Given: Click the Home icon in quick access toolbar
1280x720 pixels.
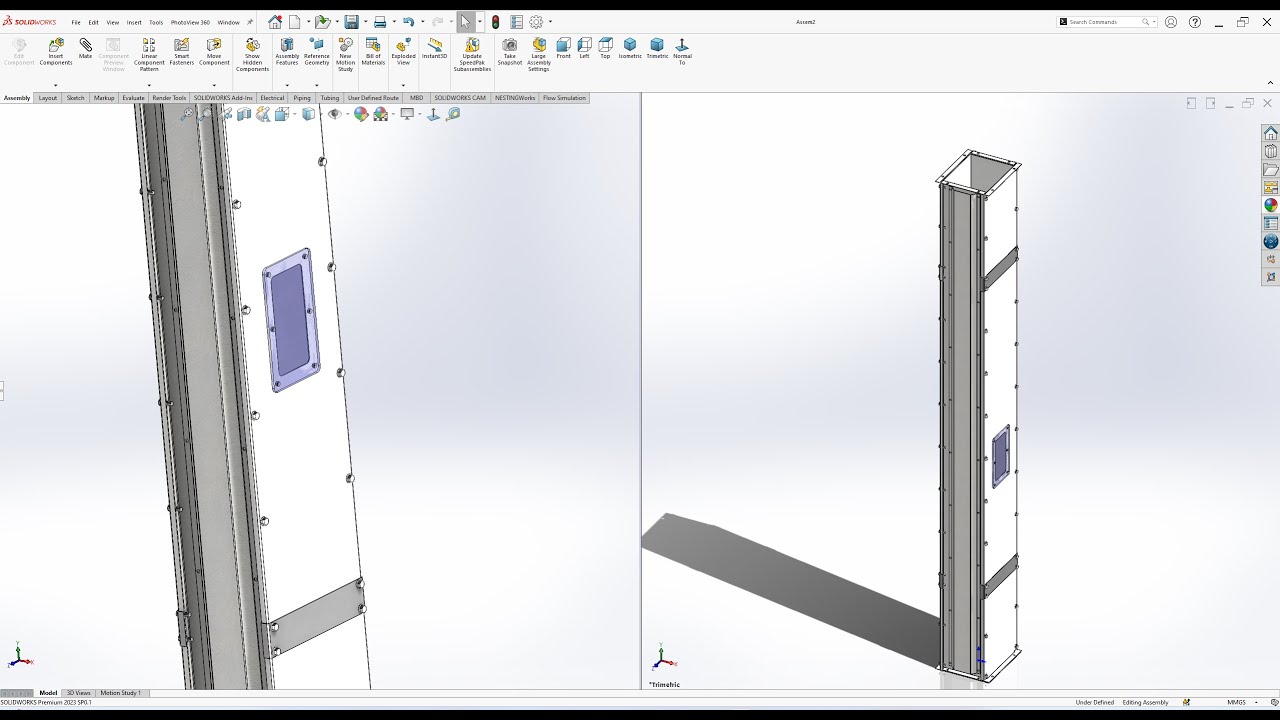Looking at the screenshot, I should 275,22.
